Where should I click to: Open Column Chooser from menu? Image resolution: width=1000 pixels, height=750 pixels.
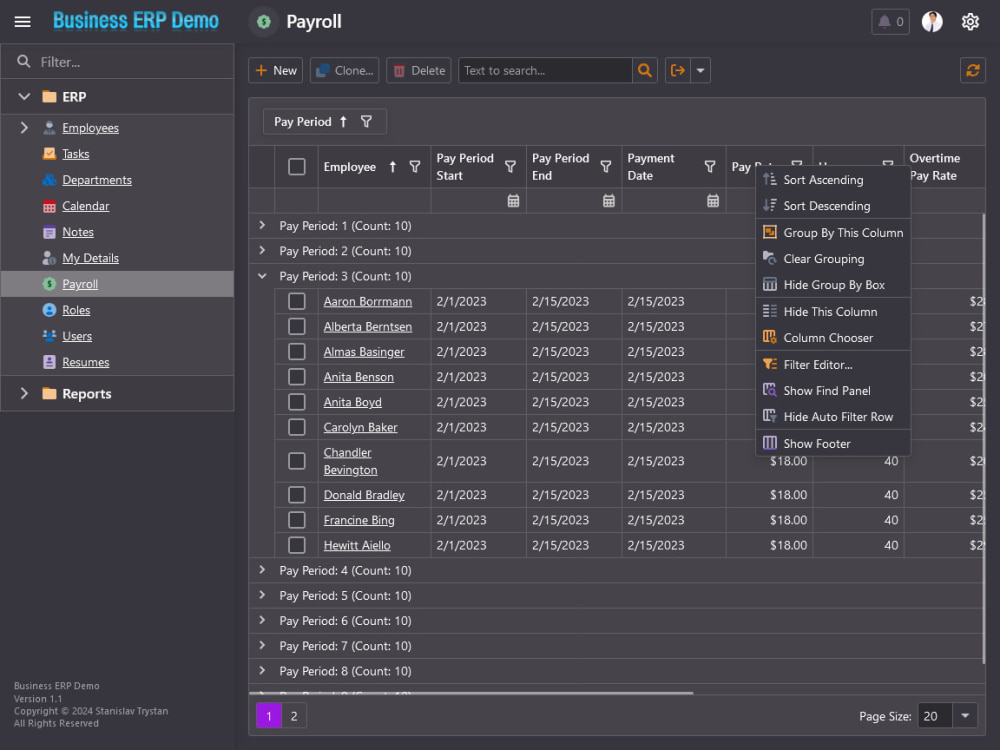833,338
